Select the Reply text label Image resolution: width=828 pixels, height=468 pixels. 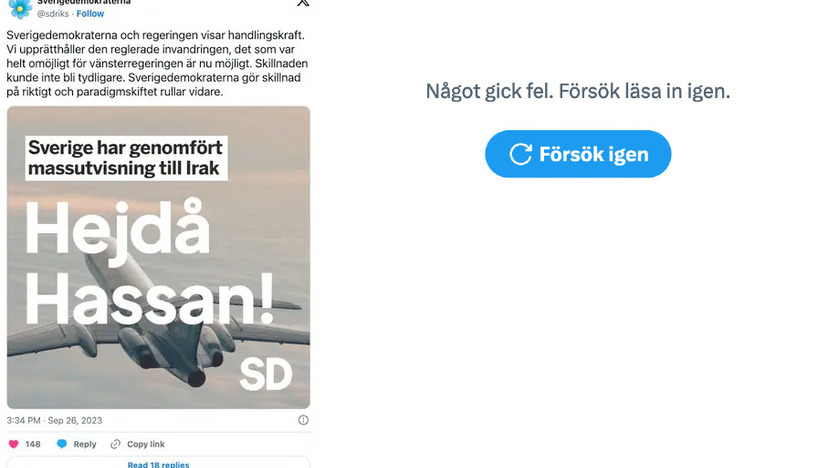click(85, 444)
